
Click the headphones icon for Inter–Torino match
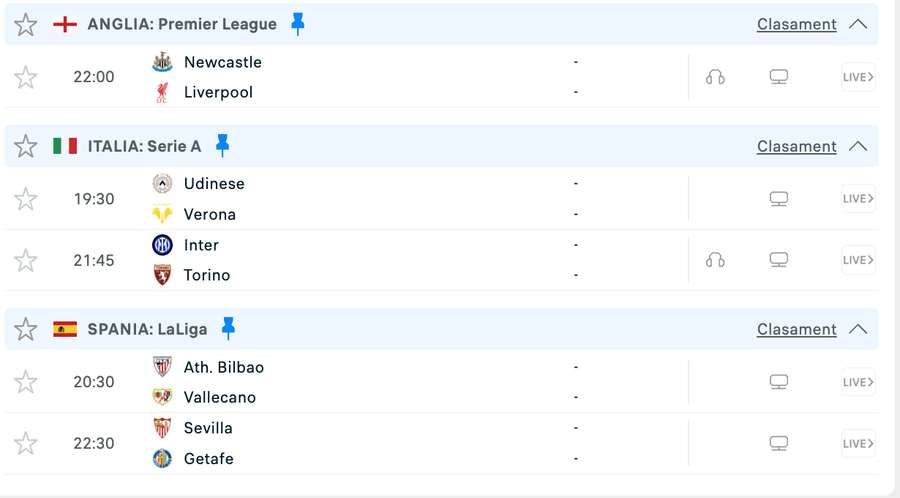point(715,260)
